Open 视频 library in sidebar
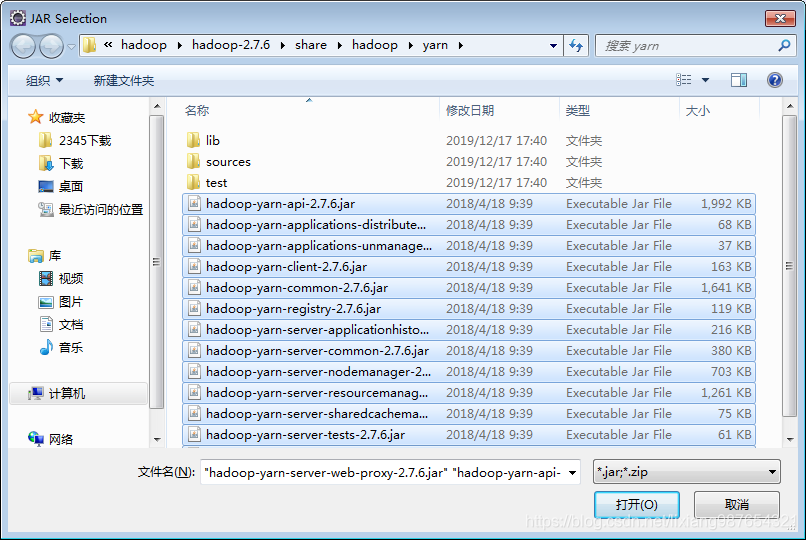The width and height of the screenshot is (806, 540). point(61,278)
